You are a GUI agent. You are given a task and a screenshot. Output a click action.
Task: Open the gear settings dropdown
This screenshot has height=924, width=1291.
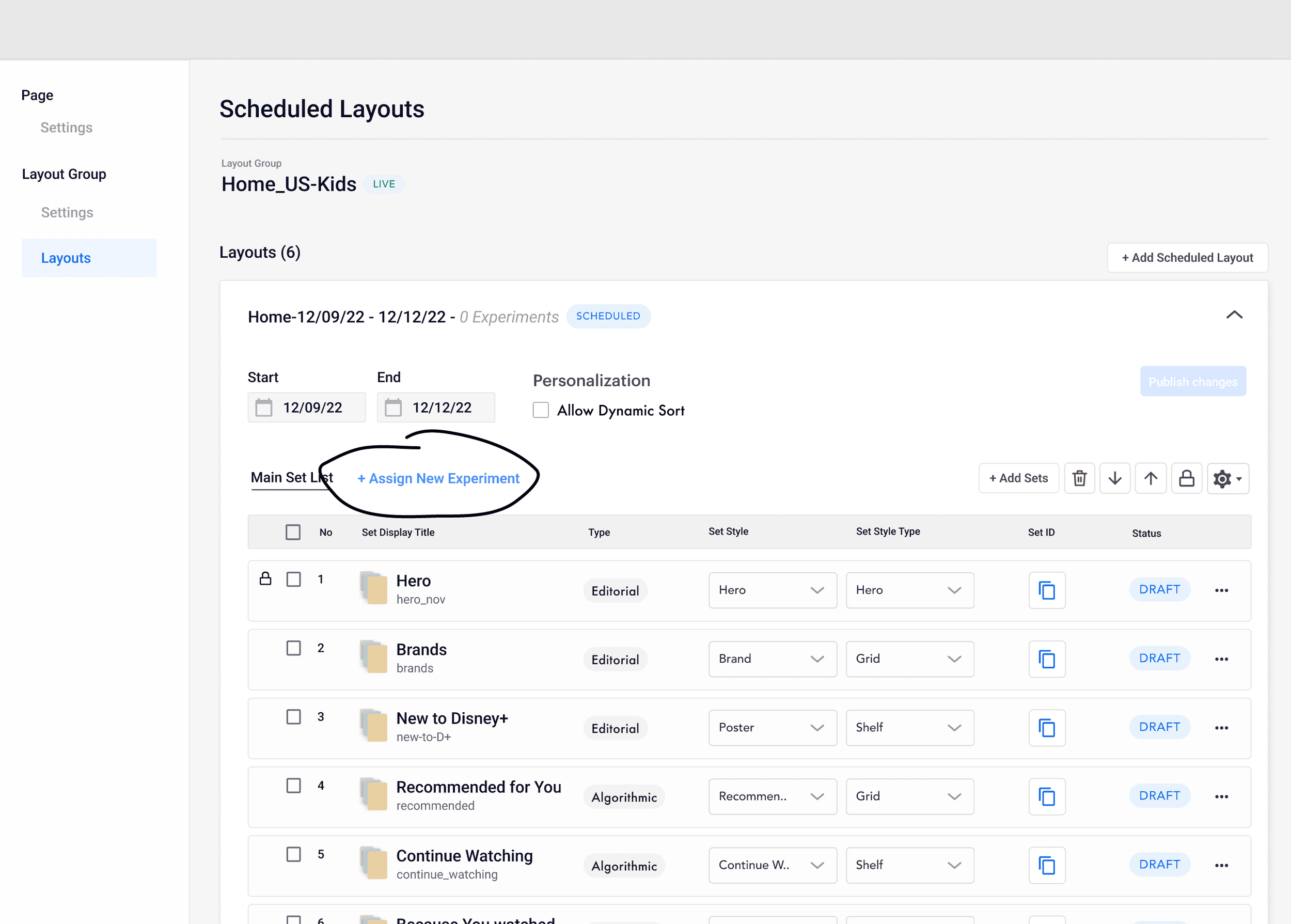1227,478
